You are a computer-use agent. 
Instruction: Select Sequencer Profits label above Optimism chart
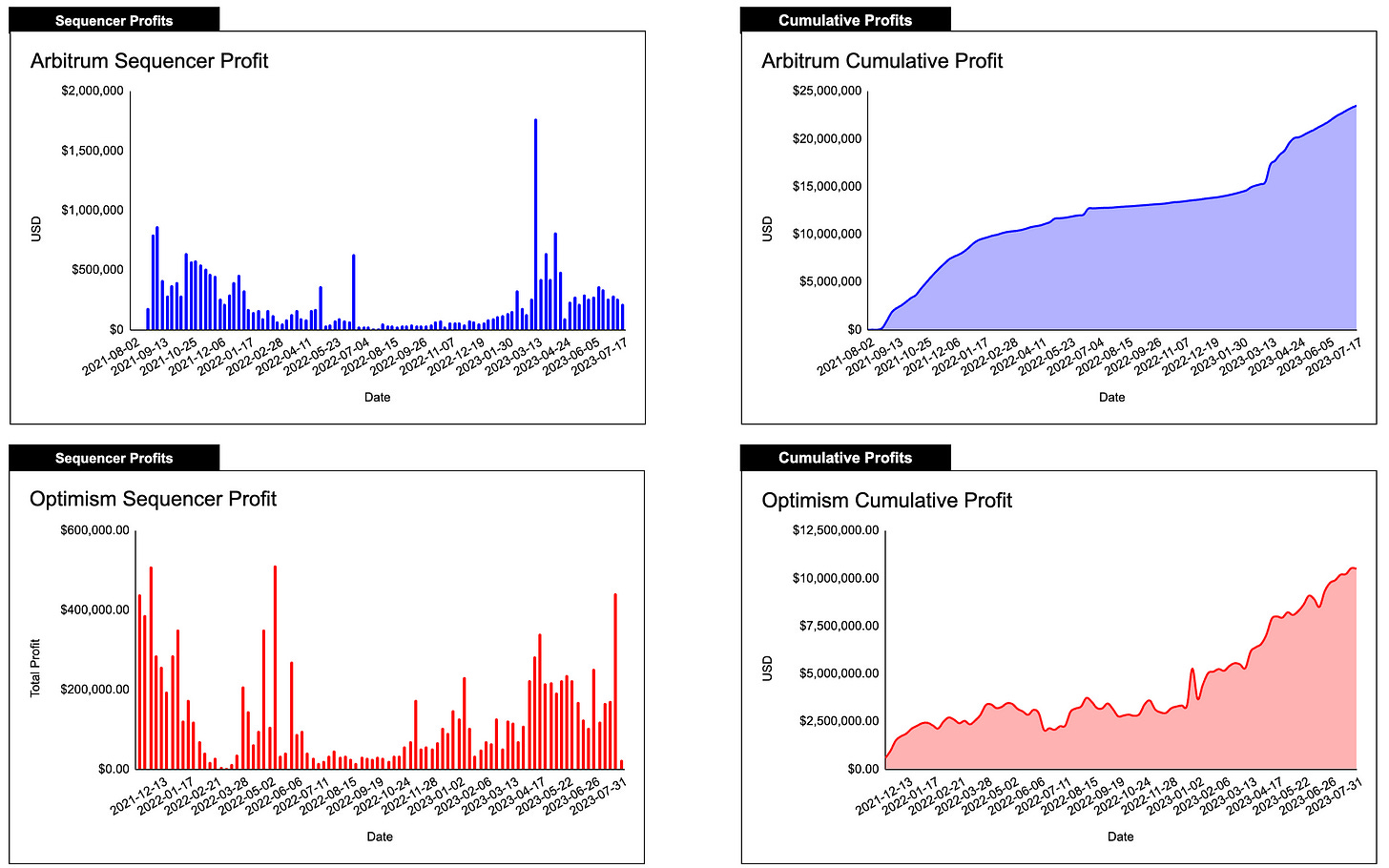click(114, 458)
